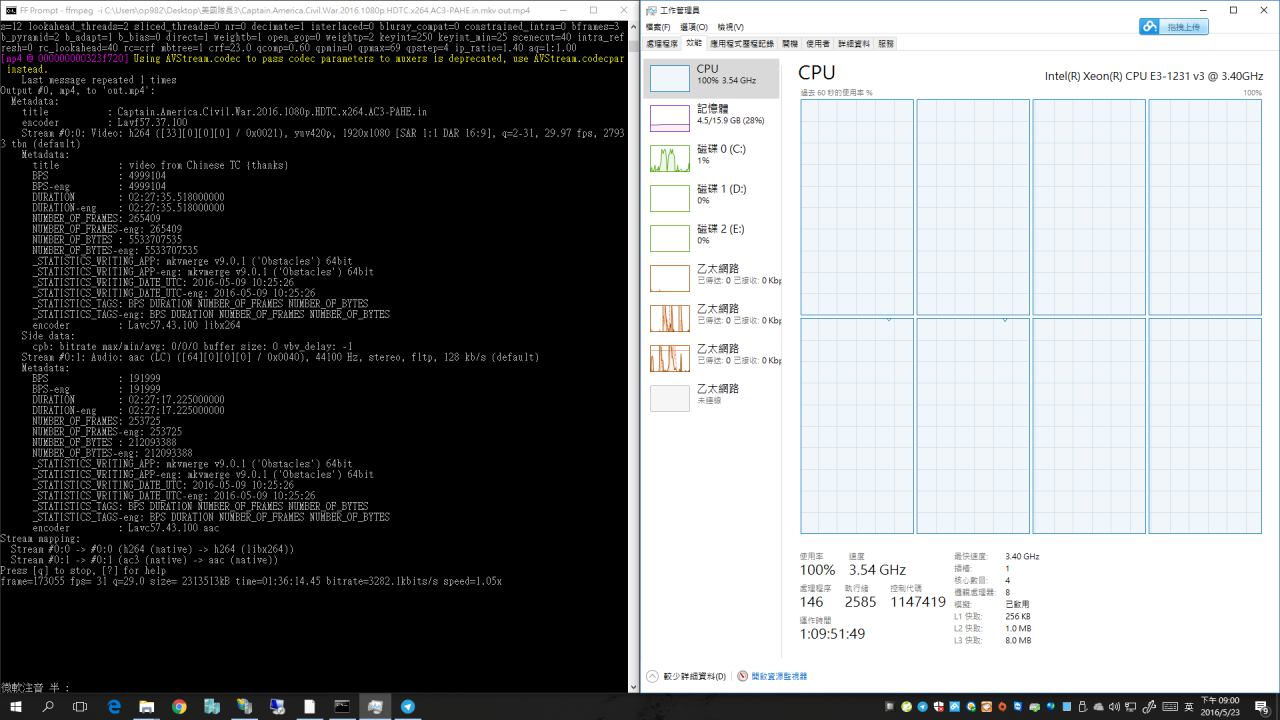
Task: Click the Windows Start button
Action: tap(16, 706)
